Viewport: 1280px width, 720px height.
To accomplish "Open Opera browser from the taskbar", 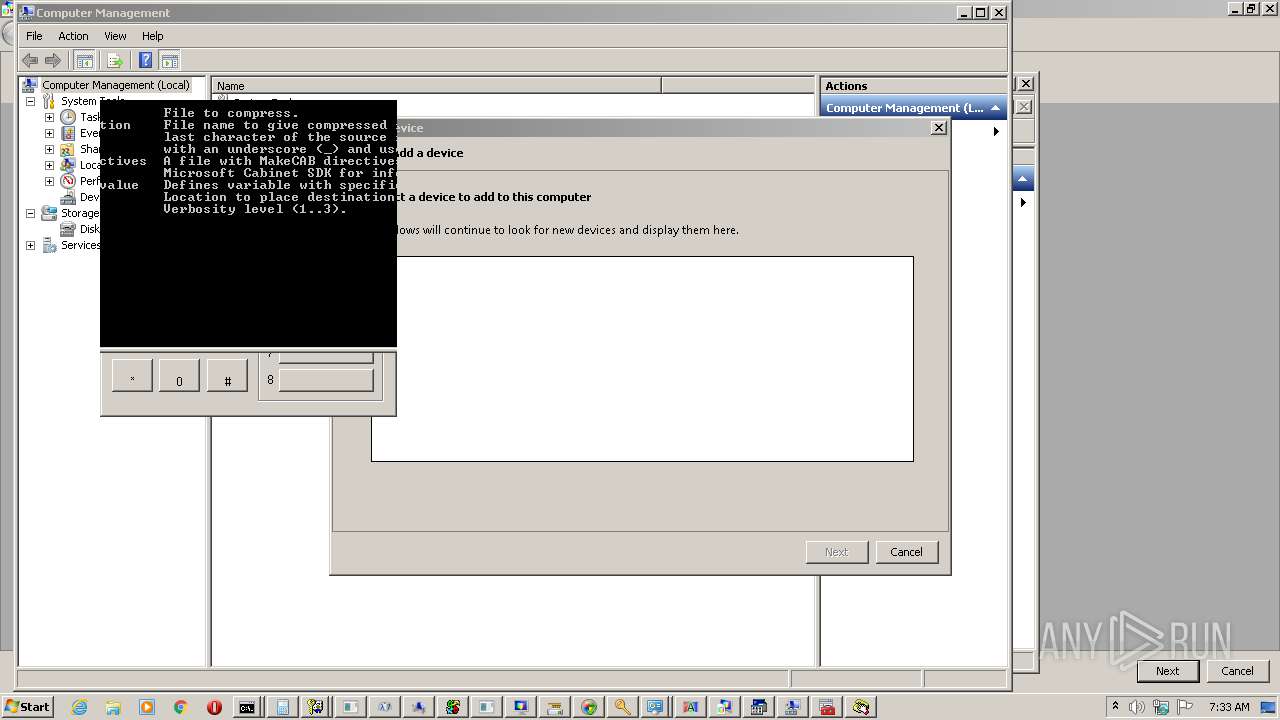I will point(214,707).
